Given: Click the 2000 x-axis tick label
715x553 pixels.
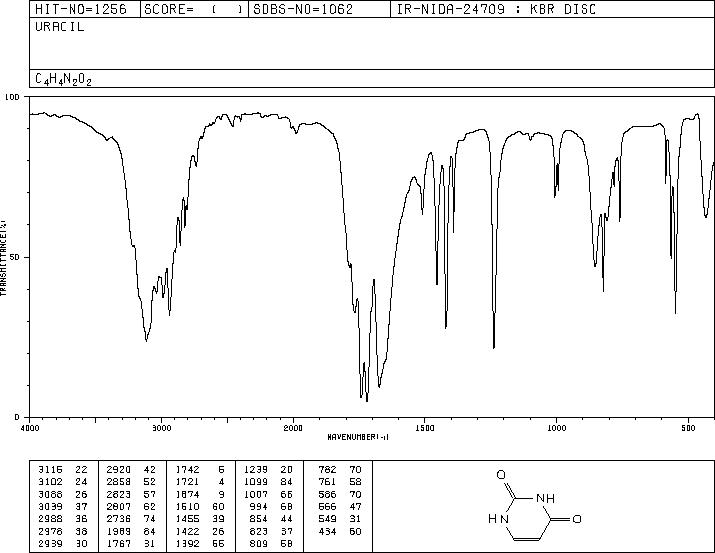Looking at the screenshot, I should point(293,428).
